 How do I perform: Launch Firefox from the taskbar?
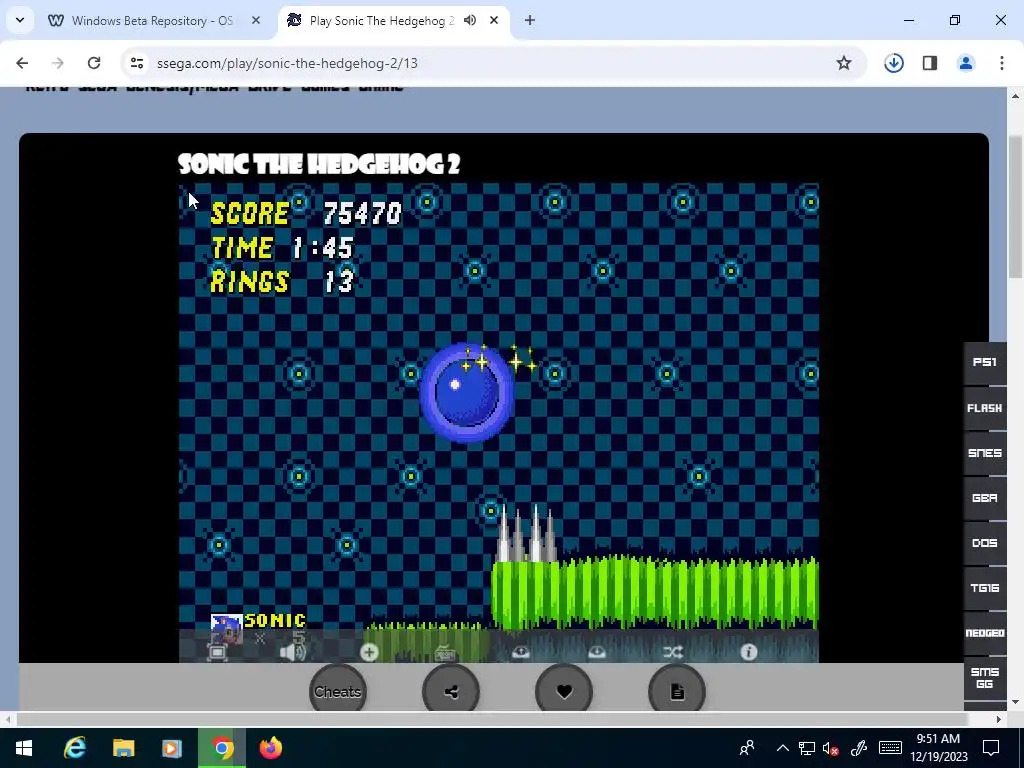pyautogui.click(x=270, y=748)
